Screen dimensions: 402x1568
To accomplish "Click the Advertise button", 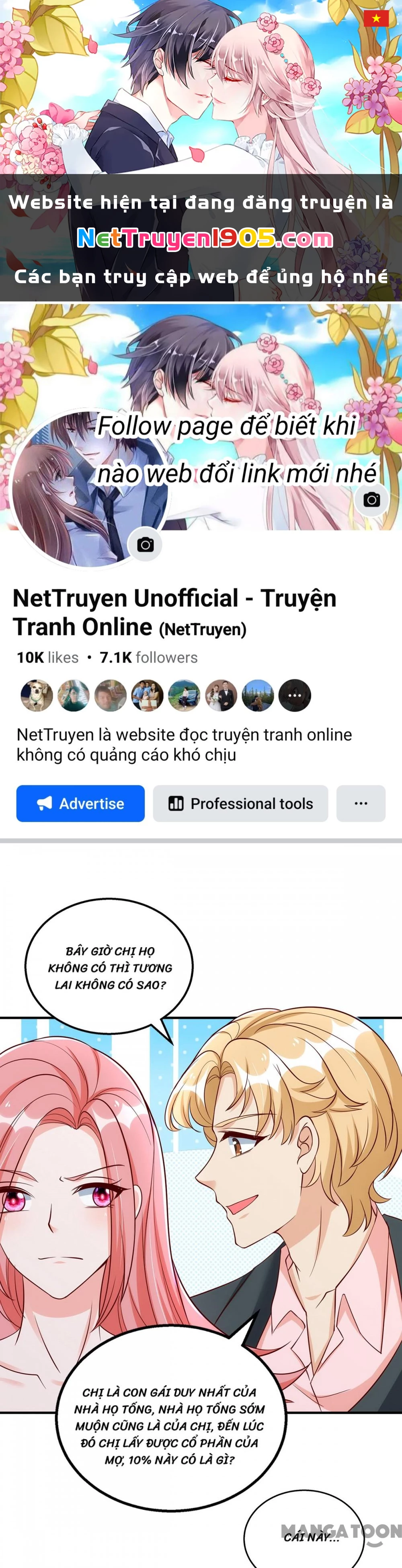I will point(80,803).
